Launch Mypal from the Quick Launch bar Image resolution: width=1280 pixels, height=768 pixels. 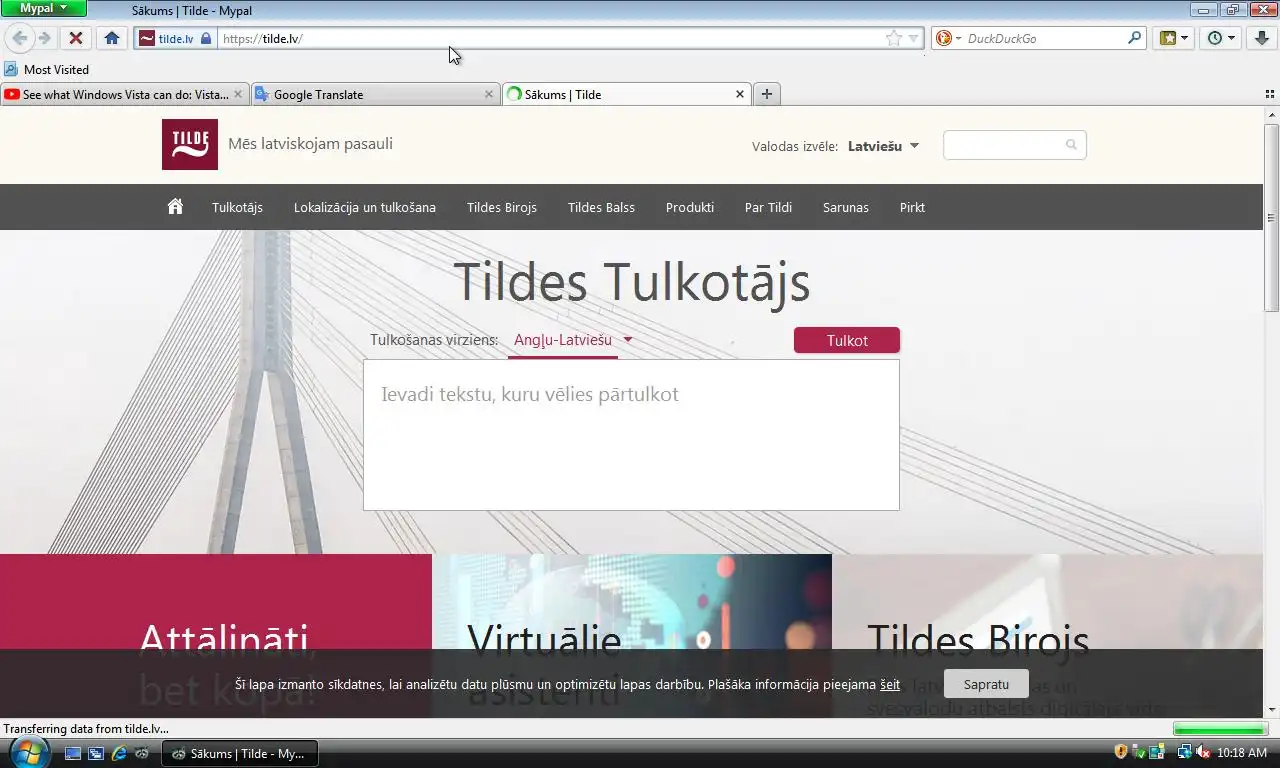pos(142,753)
